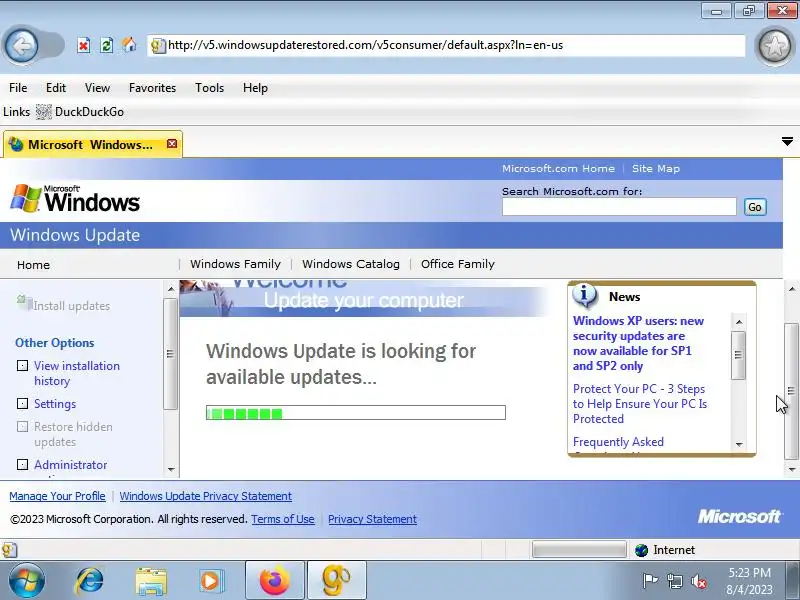
Task: Click the page icon in the address bar
Action: point(158,46)
